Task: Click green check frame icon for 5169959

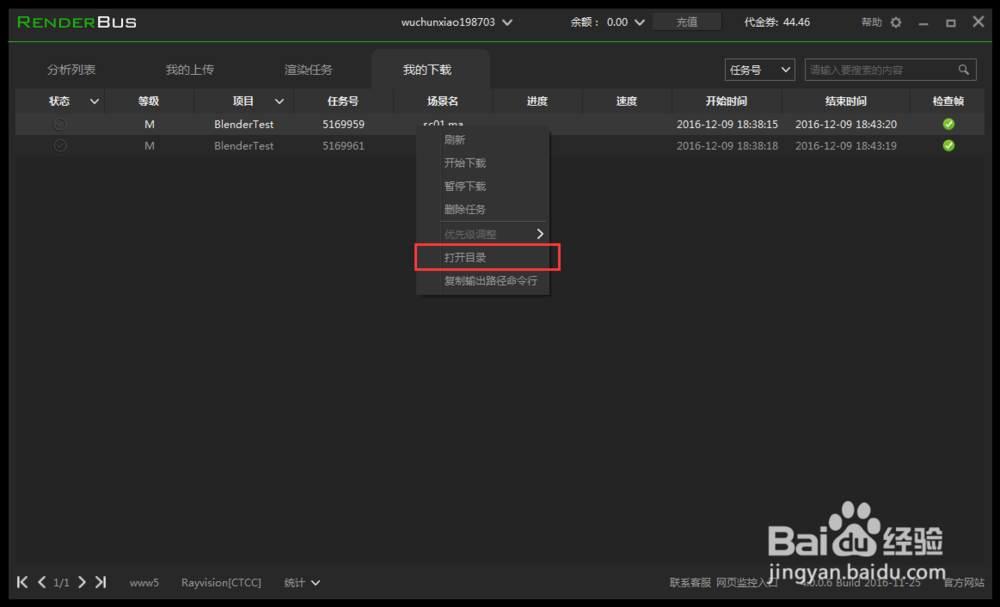Action: click(x=948, y=124)
